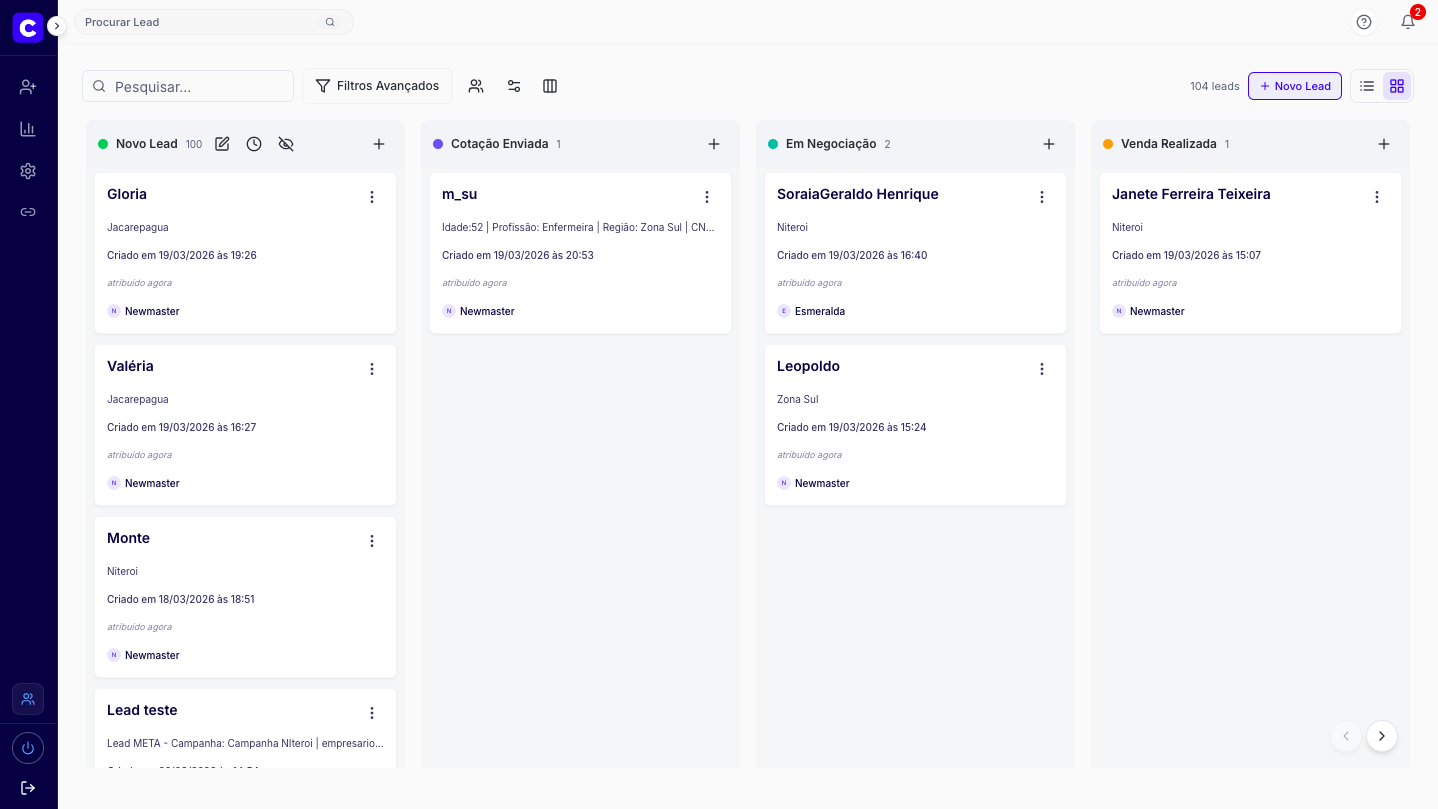Open Filtros Avançados
The width and height of the screenshot is (1438, 809).
pyautogui.click(x=377, y=86)
